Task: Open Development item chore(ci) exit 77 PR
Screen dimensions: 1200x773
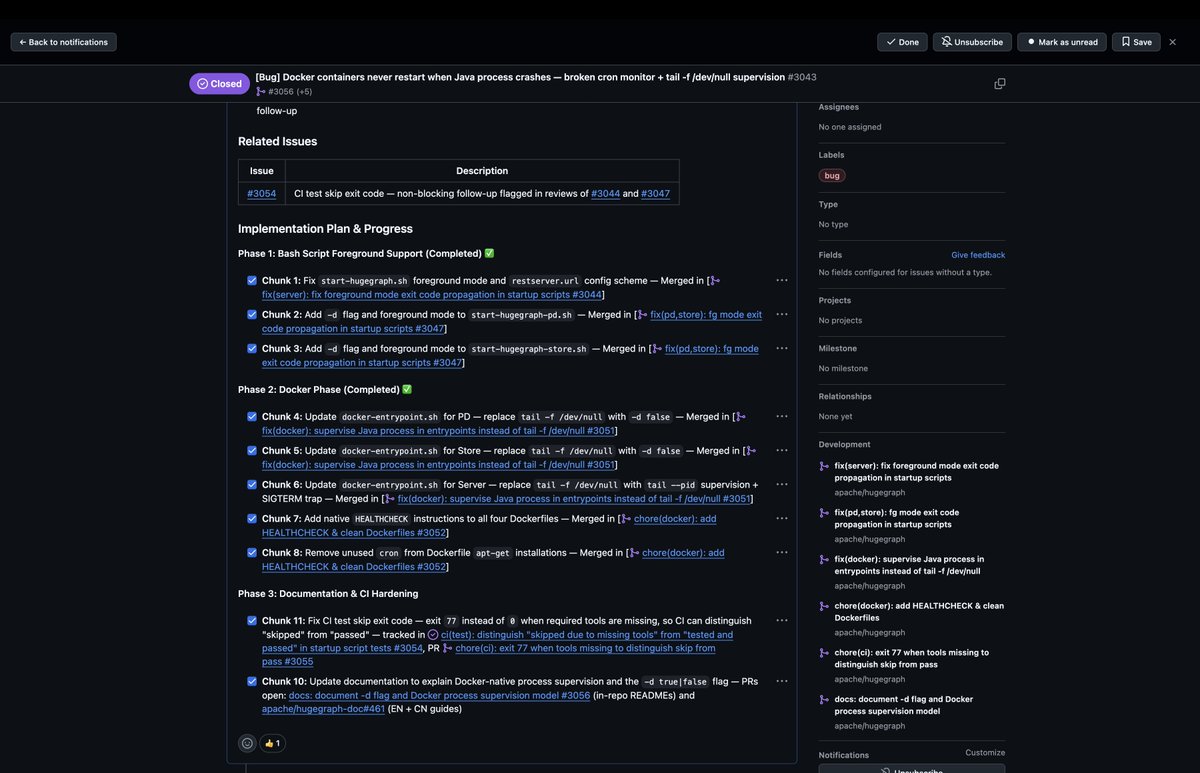Action: click(x=912, y=658)
